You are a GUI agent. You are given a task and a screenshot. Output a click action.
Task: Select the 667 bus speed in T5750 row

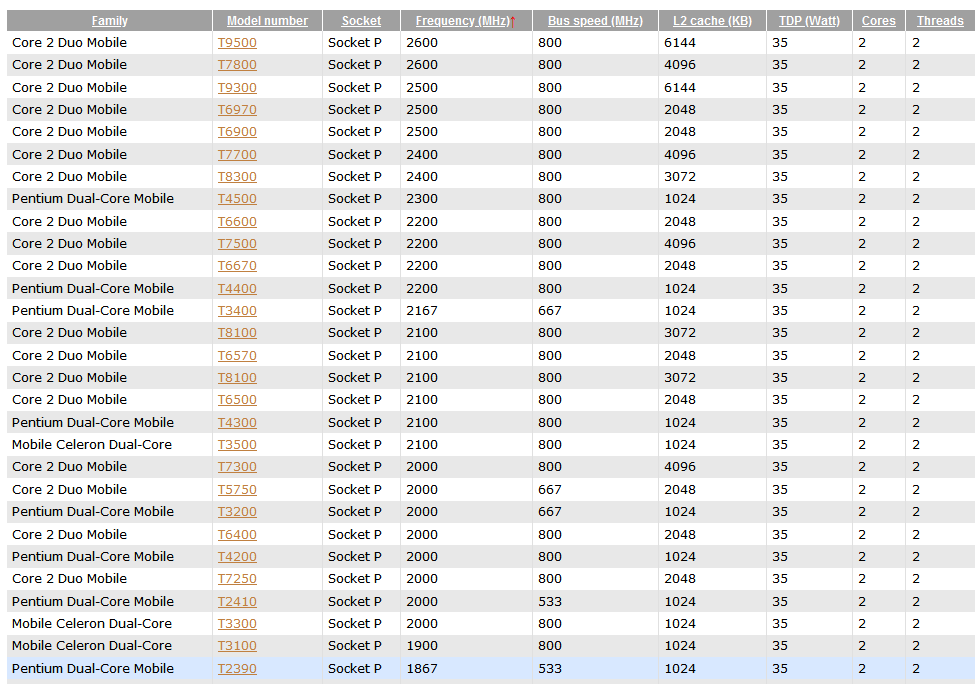(550, 489)
